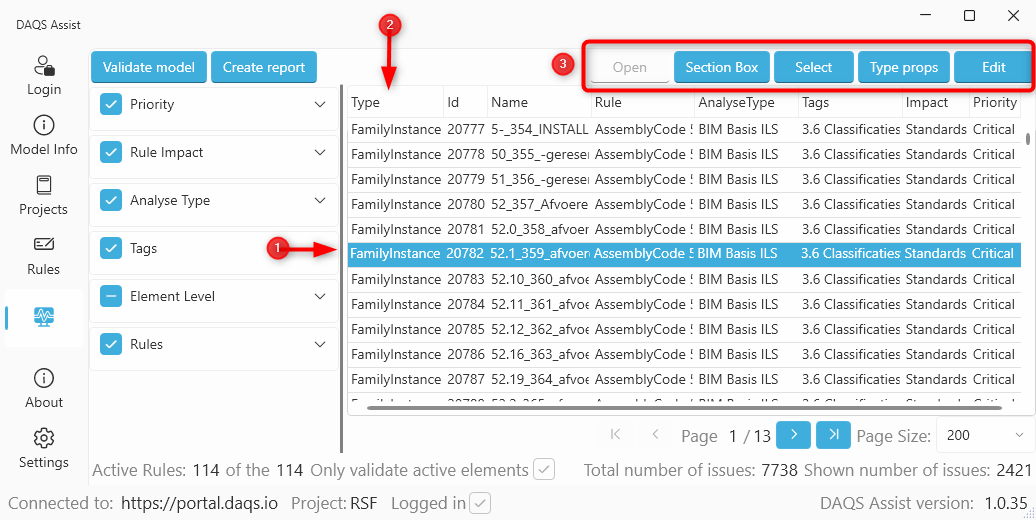Expand the Rule Impact filter section
The width and height of the screenshot is (1036, 520).
320,152
